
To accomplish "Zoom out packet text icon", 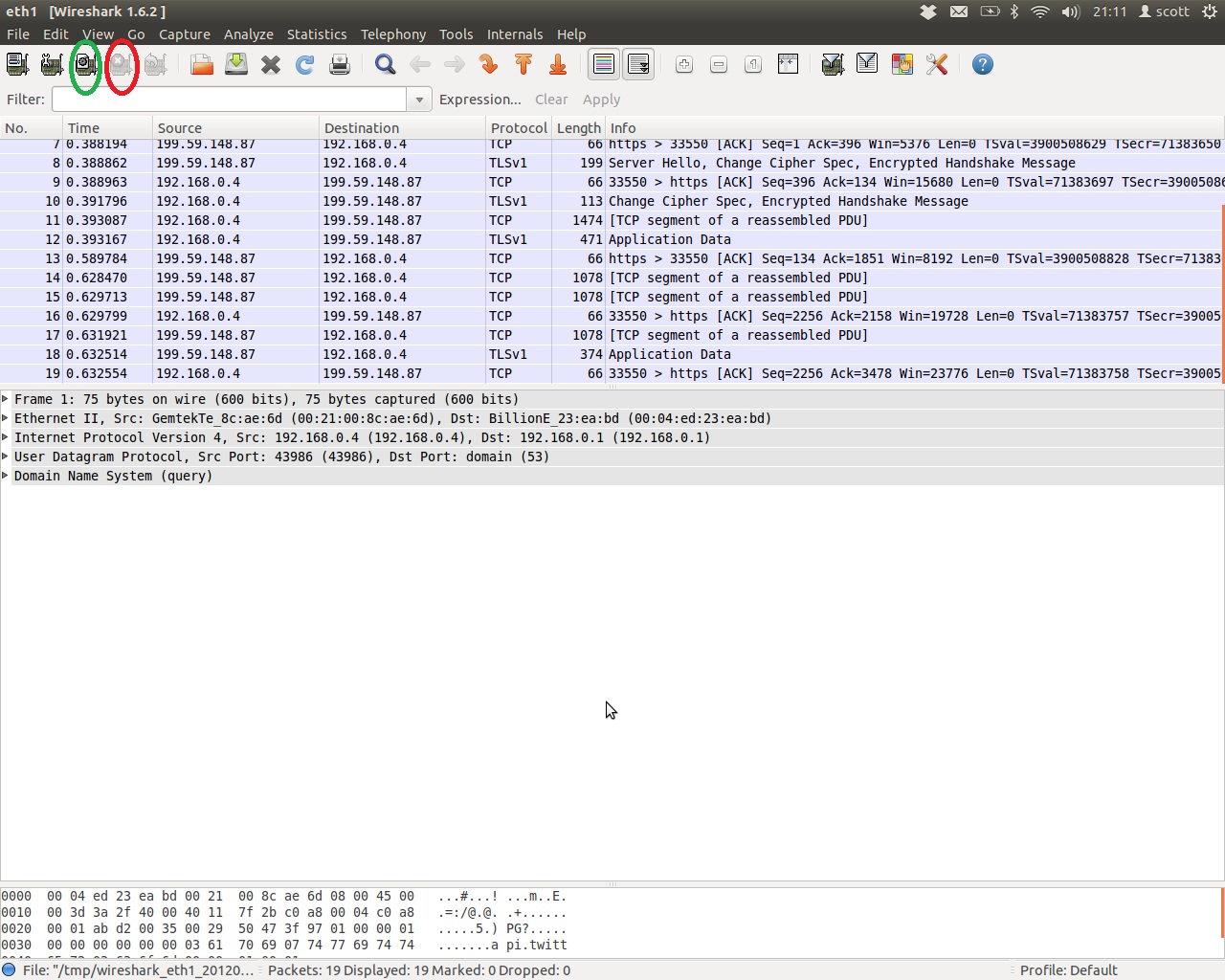I will tap(719, 64).
